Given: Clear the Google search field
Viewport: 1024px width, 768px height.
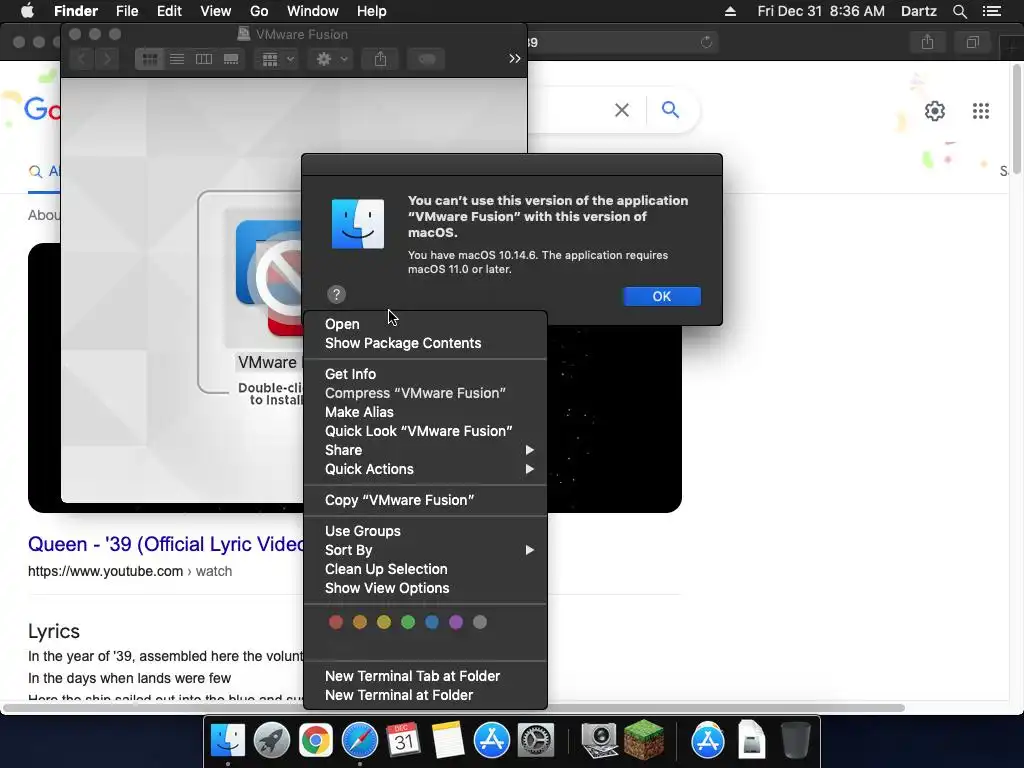Looking at the screenshot, I should (622, 110).
